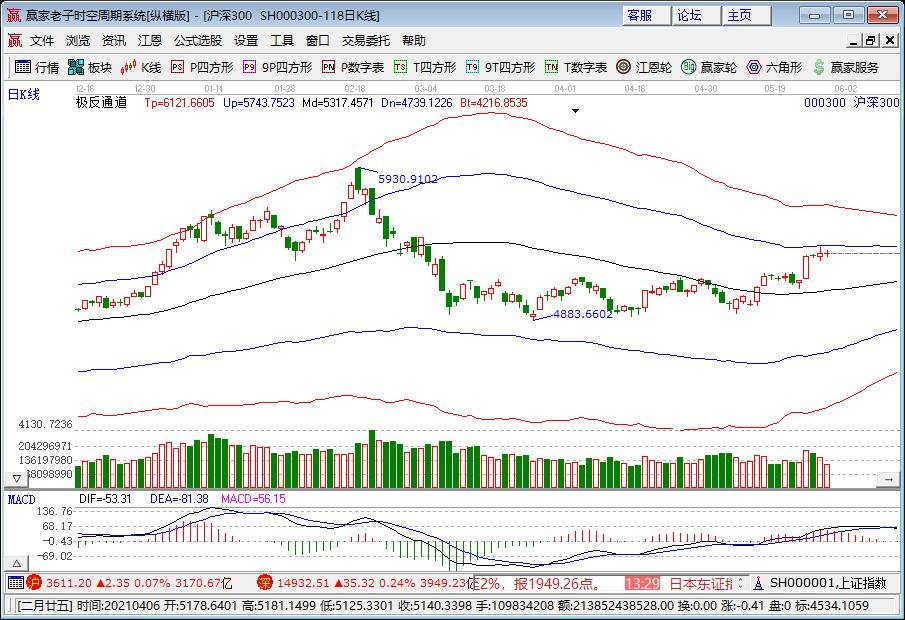Click the 深 Shenzhen index badge in status bar
The height and width of the screenshot is (620, 905).
(x=264, y=582)
